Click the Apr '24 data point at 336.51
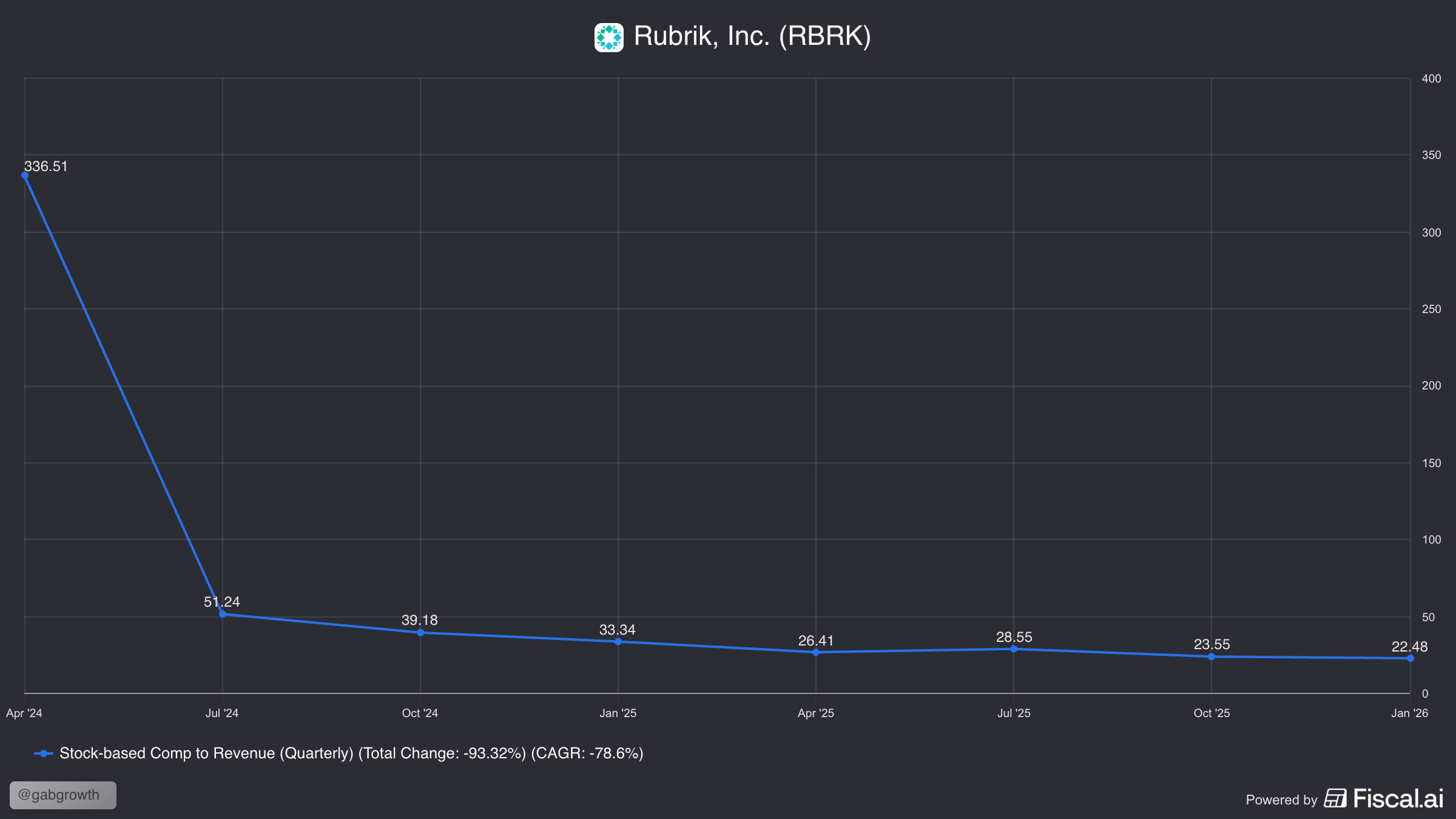The image size is (1456, 819). pyautogui.click(x=25, y=175)
